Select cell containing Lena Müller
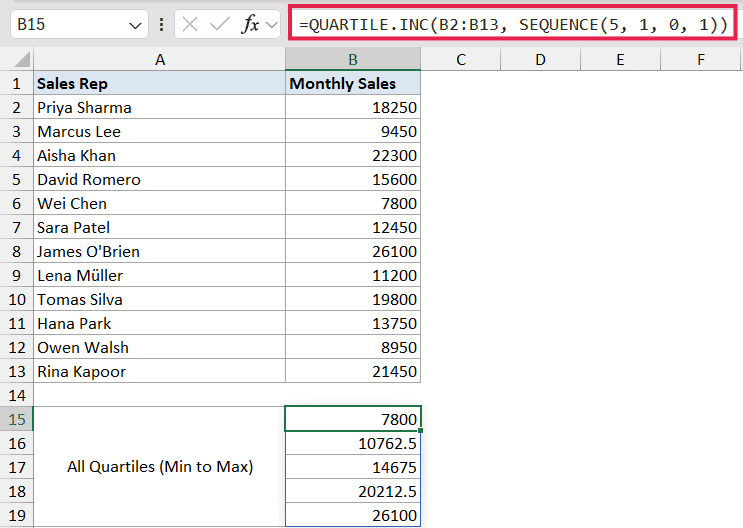The image size is (743, 528). coord(160,275)
